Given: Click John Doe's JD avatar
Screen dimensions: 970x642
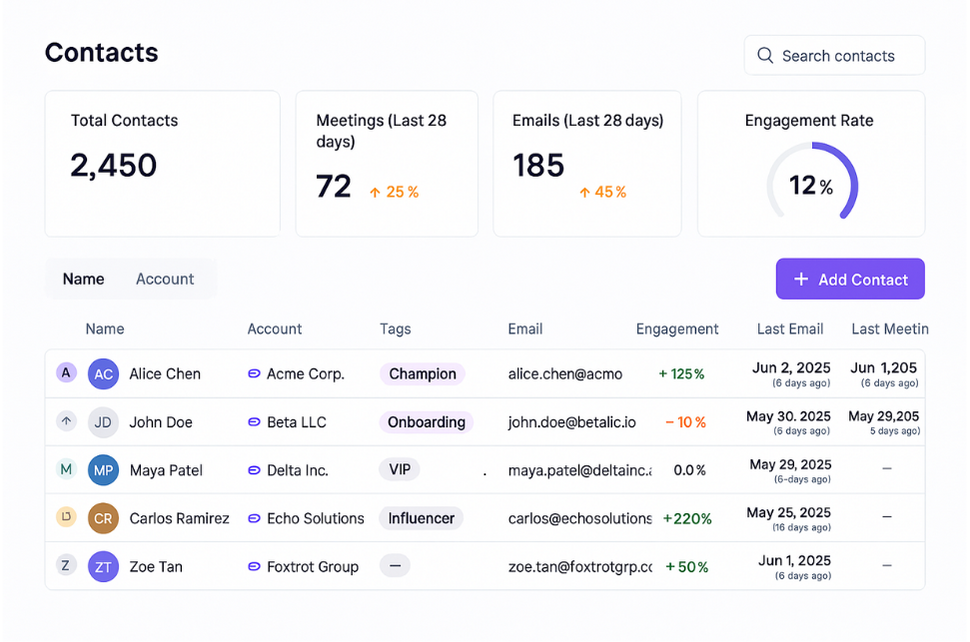Looking at the screenshot, I should (103, 422).
